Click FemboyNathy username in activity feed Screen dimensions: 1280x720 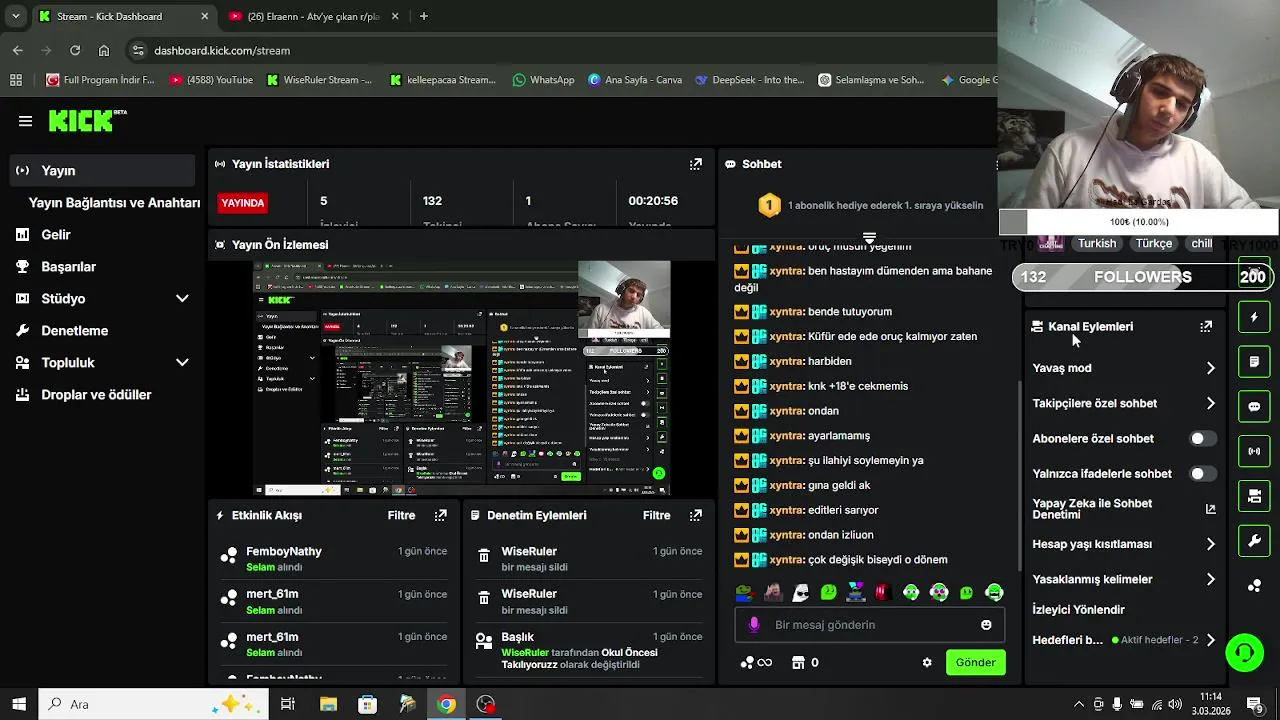pos(284,551)
